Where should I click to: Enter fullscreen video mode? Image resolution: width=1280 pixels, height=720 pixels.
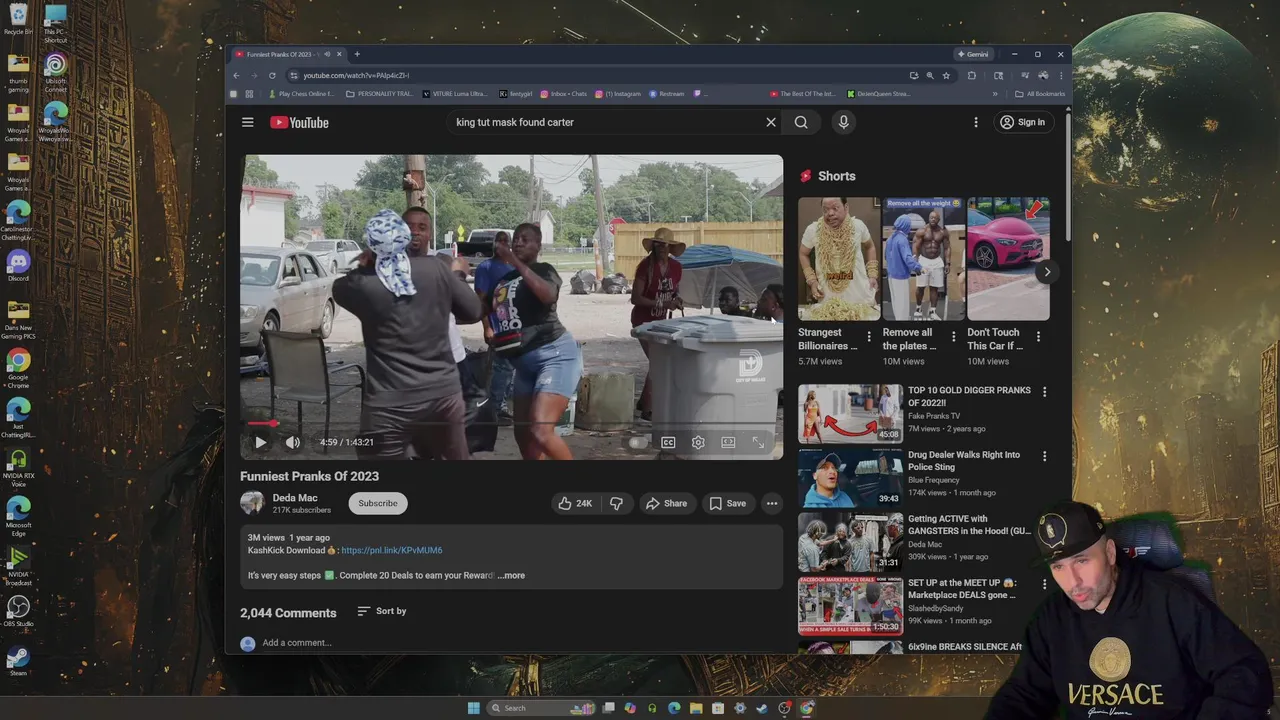[x=758, y=442]
